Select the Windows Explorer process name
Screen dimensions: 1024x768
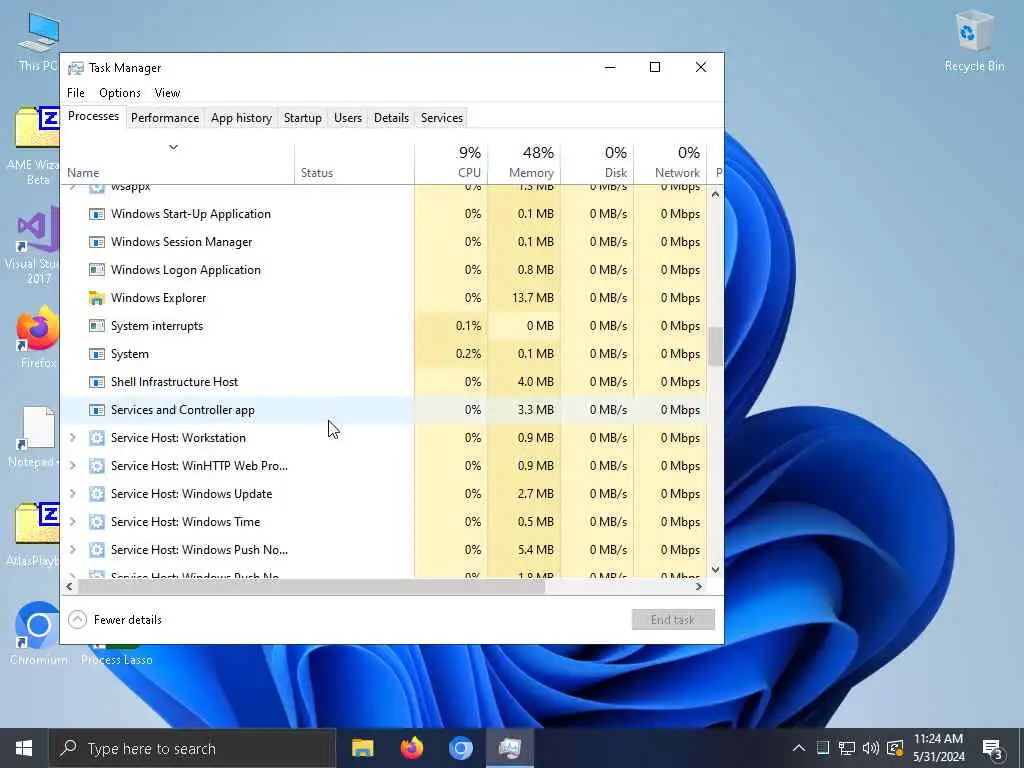[158, 298]
